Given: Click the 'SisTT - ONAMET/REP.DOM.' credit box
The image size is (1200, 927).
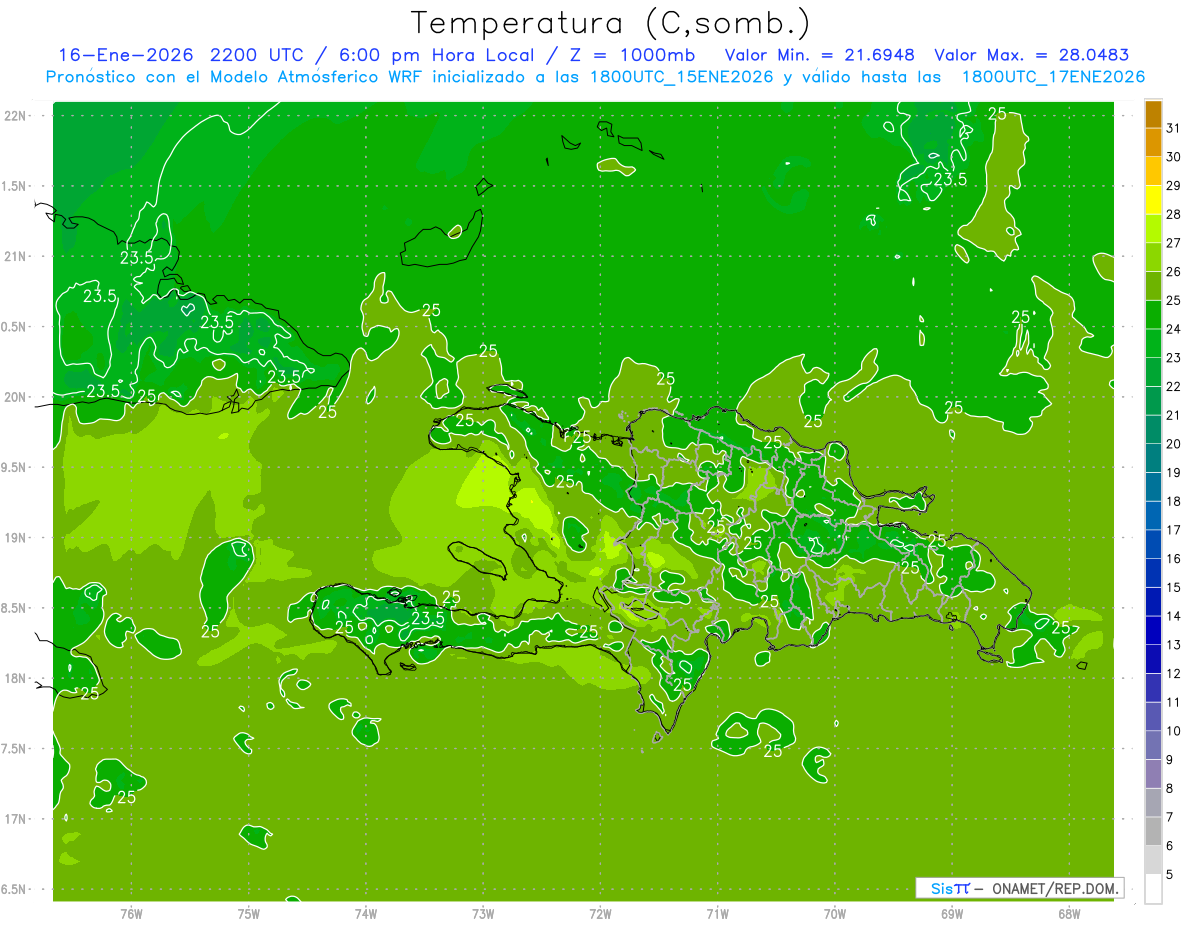Looking at the screenshot, I should (1019, 888).
